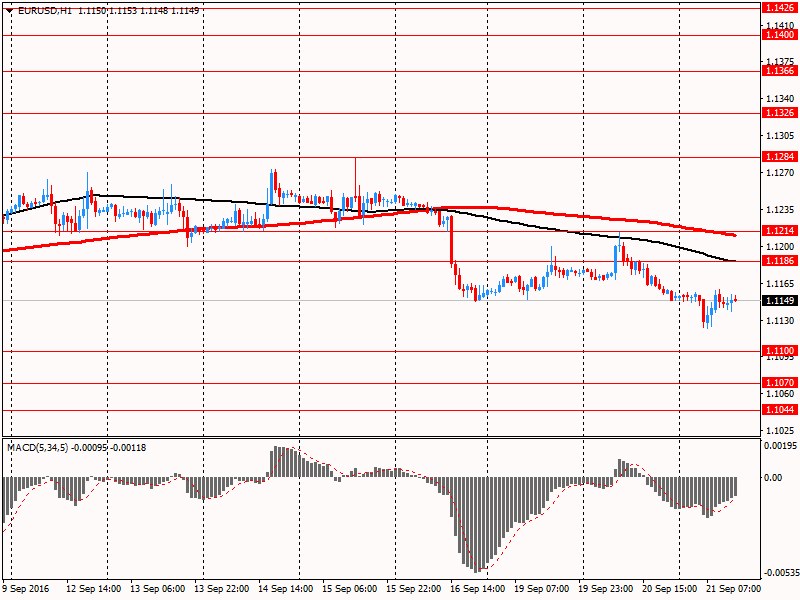Click the 1.1060 price axis label
The image size is (800, 600).
coord(780,394)
